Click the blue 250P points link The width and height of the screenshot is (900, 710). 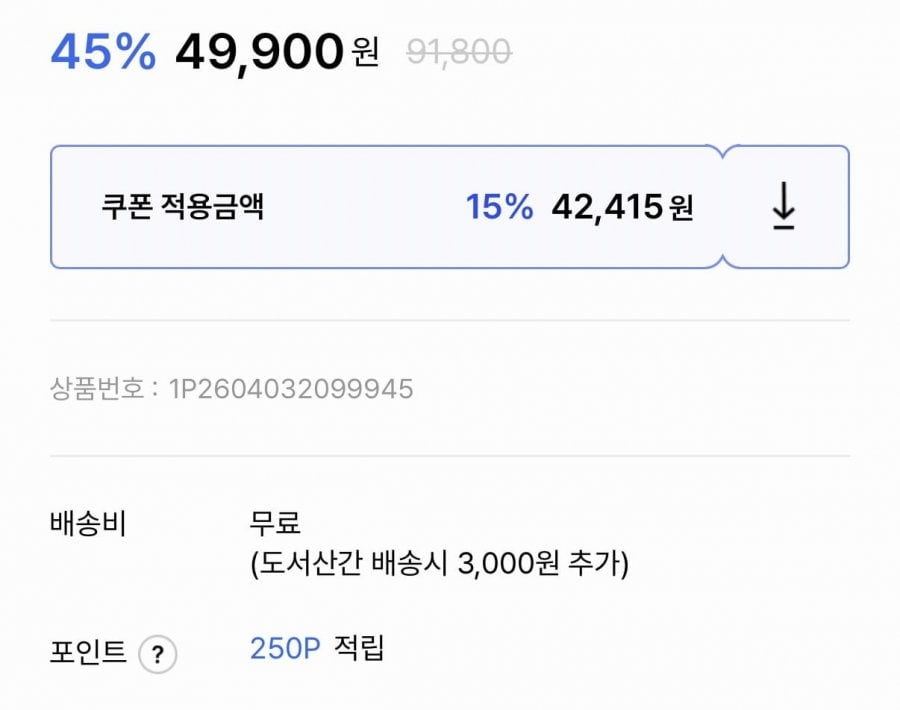click(x=285, y=648)
